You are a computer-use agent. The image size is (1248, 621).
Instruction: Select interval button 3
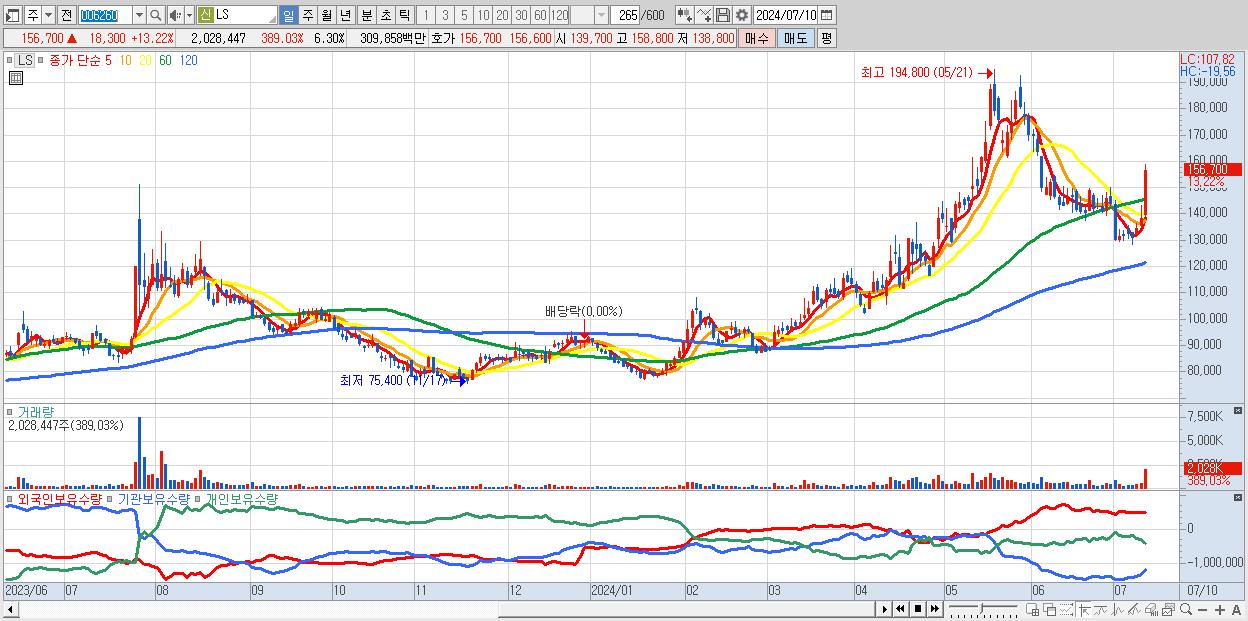pyautogui.click(x=445, y=15)
